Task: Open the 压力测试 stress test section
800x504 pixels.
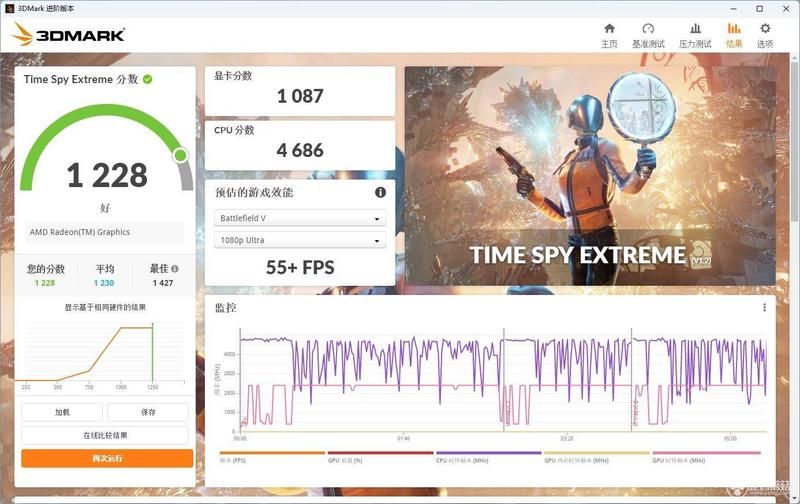Action: (695, 36)
